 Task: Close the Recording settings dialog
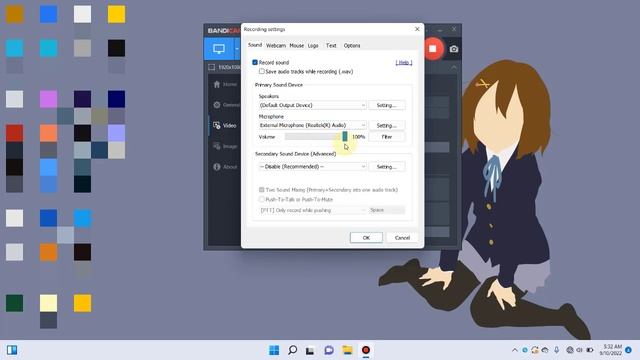point(417,29)
